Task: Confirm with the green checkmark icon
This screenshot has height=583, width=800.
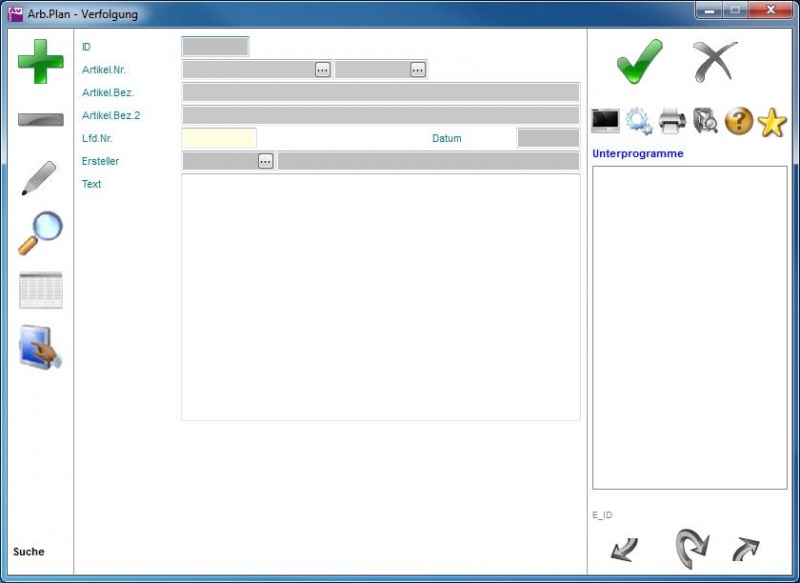Action: [638, 62]
